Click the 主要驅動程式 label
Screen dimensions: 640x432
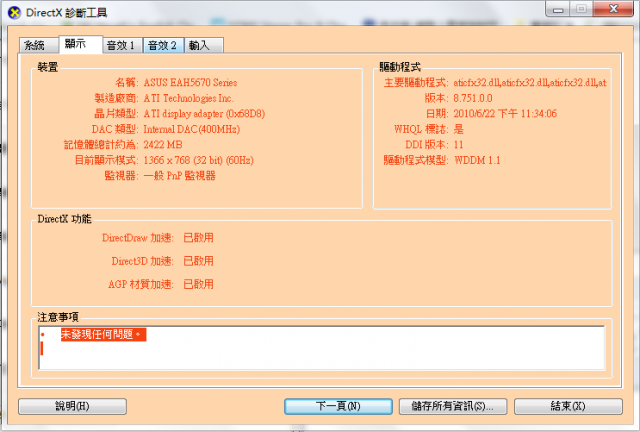coord(416,82)
